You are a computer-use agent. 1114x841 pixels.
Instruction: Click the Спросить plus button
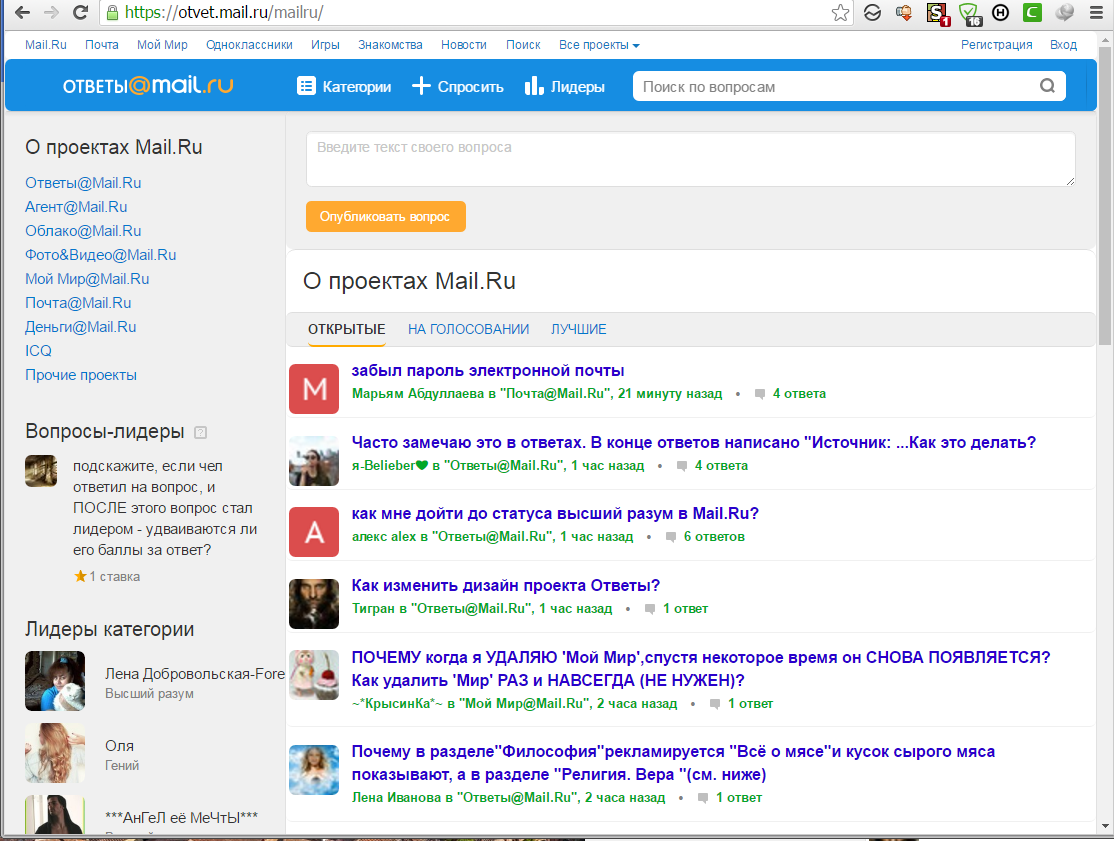tap(457, 87)
